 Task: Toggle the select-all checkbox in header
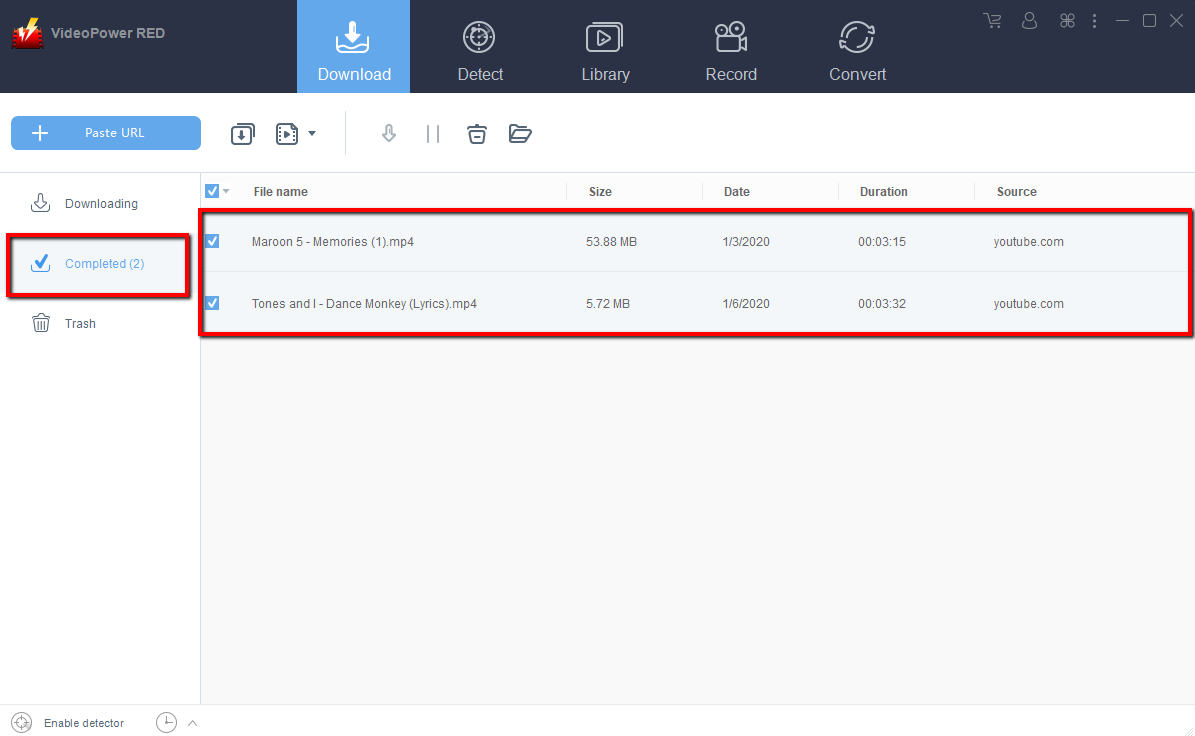click(212, 191)
